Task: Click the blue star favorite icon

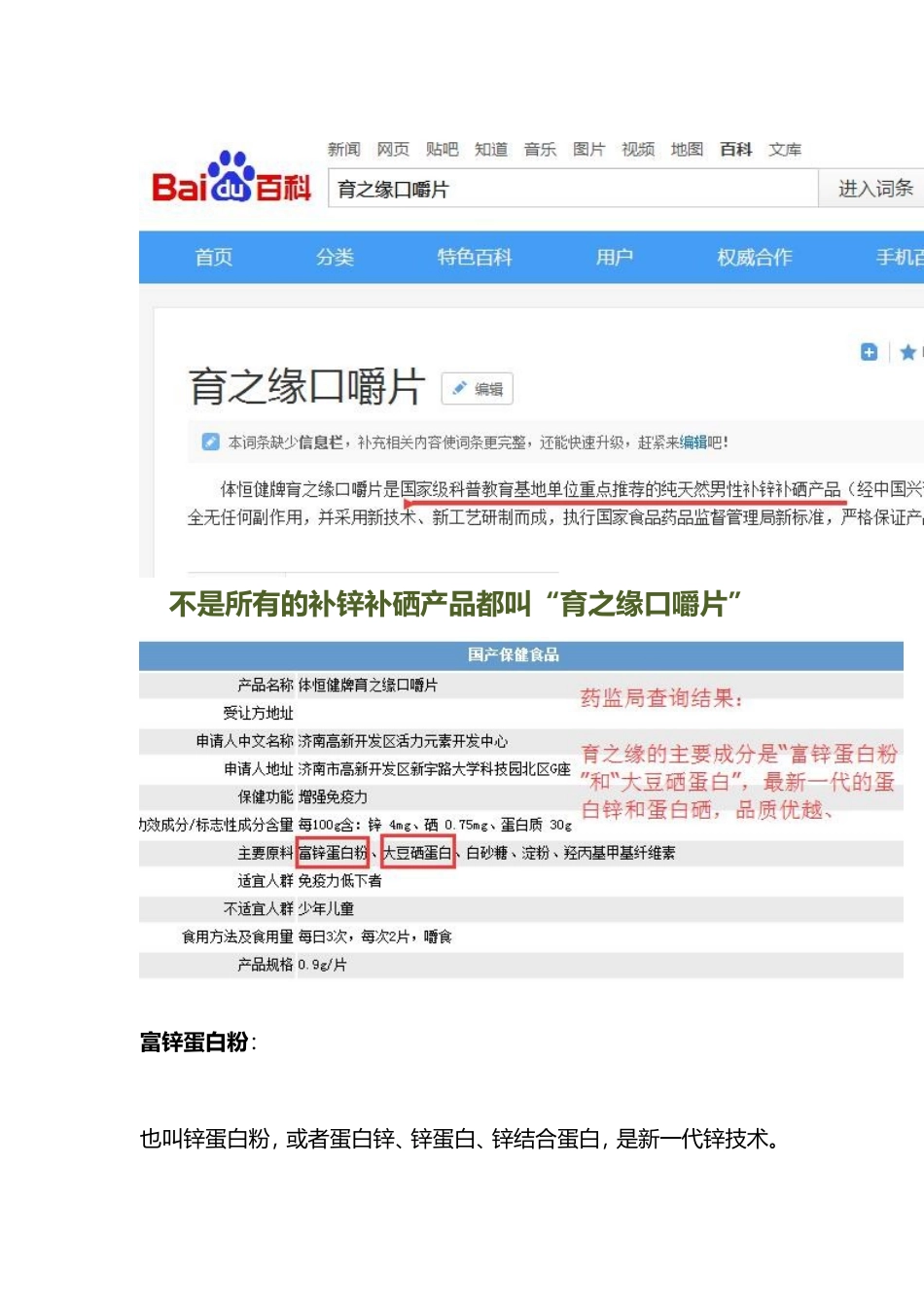Action: coord(907,352)
